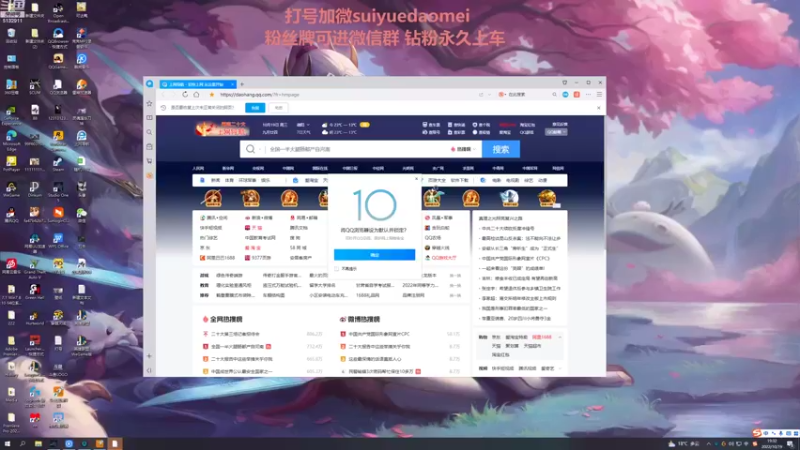Viewport: 800px width, 450px height.
Task: Expand the shopping links row chevron
Action: click(560, 337)
